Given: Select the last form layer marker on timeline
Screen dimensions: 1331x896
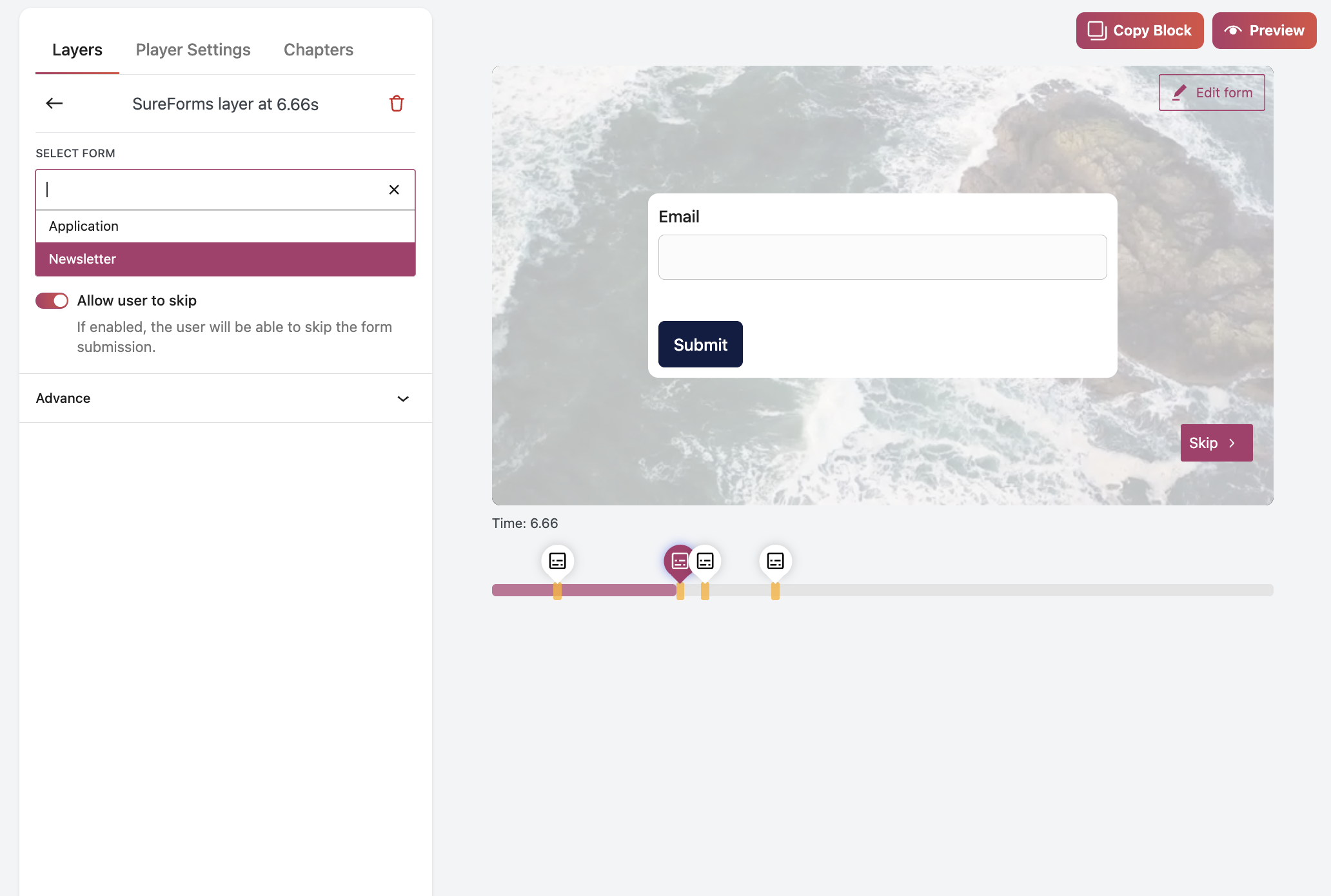Looking at the screenshot, I should 774,561.
